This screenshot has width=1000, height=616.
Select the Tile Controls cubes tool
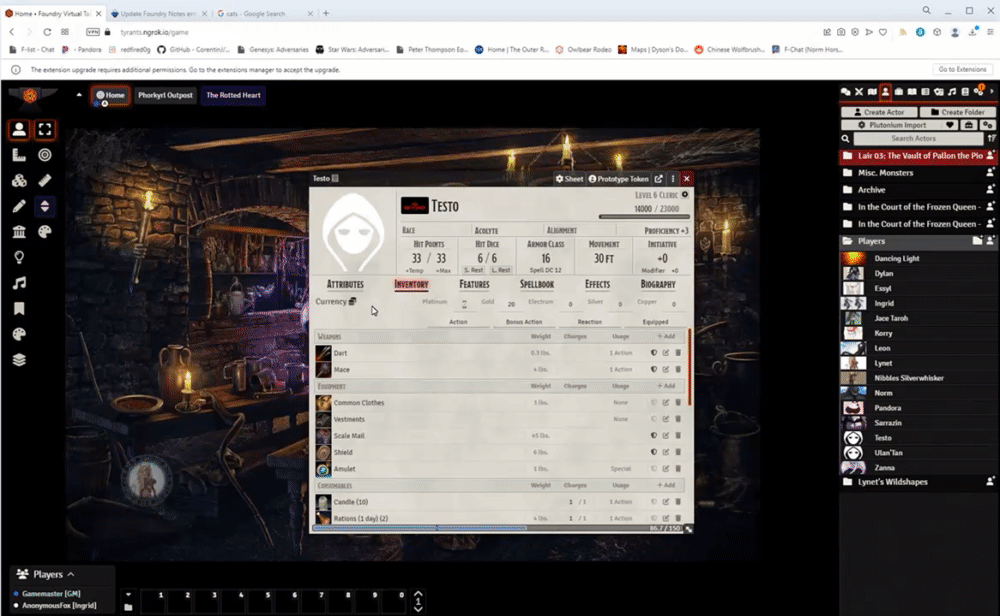(19, 180)
